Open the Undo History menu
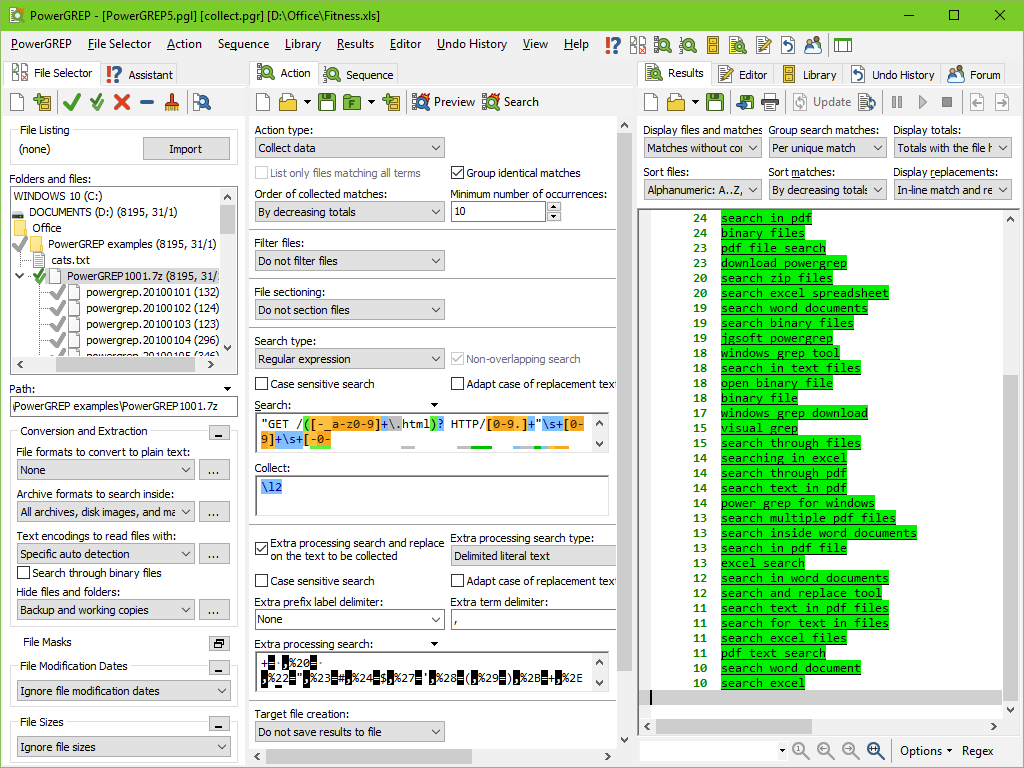 coord(472,44)
